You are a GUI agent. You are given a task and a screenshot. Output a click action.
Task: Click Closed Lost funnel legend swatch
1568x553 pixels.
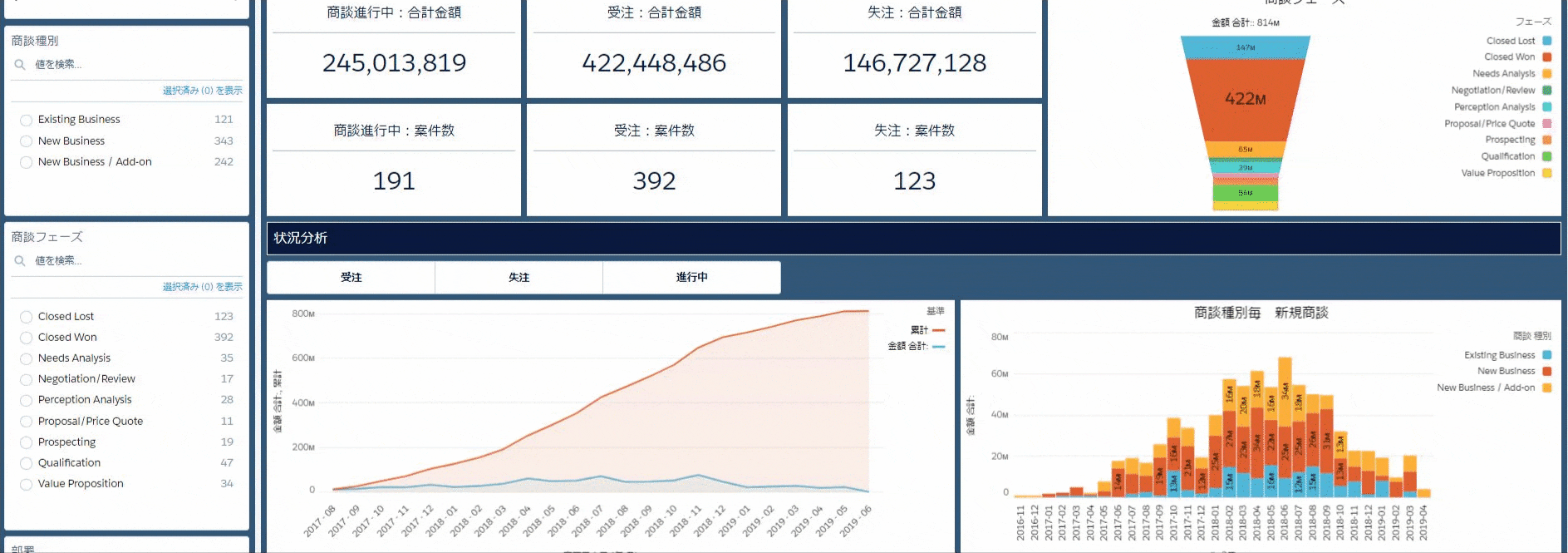coord(1547,41)
